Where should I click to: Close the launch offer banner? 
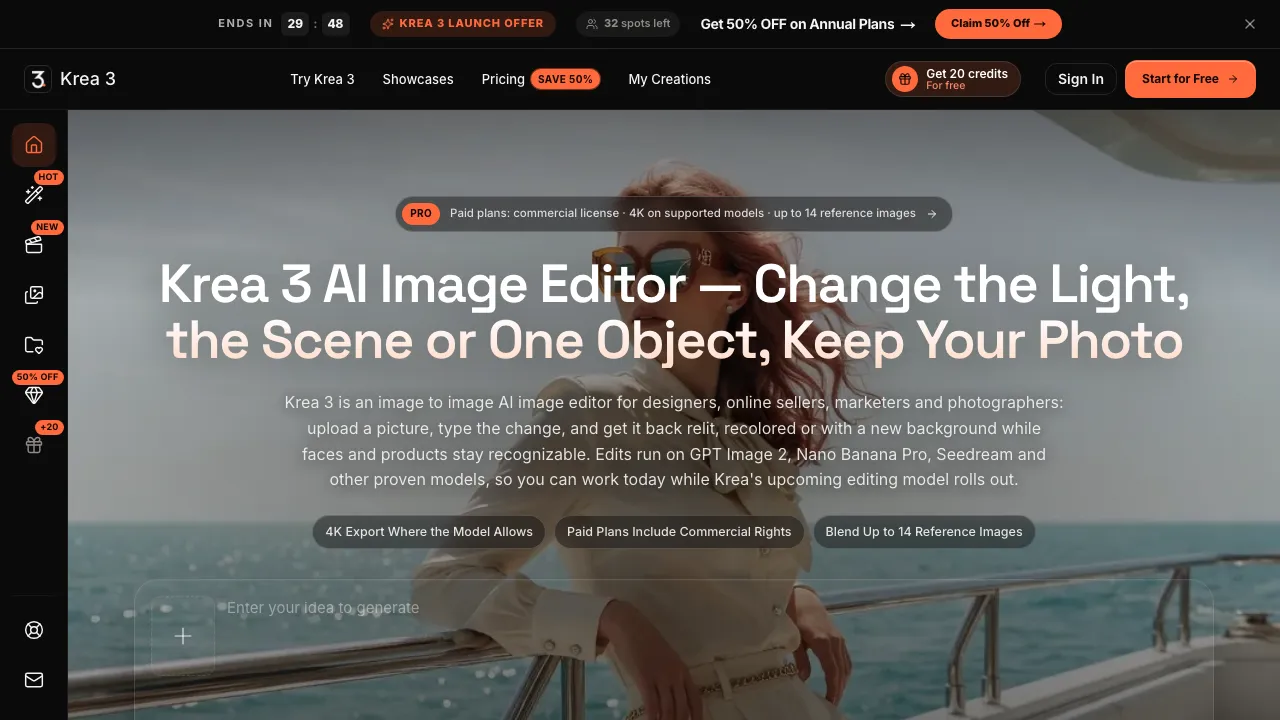[x=1250, y=24]
